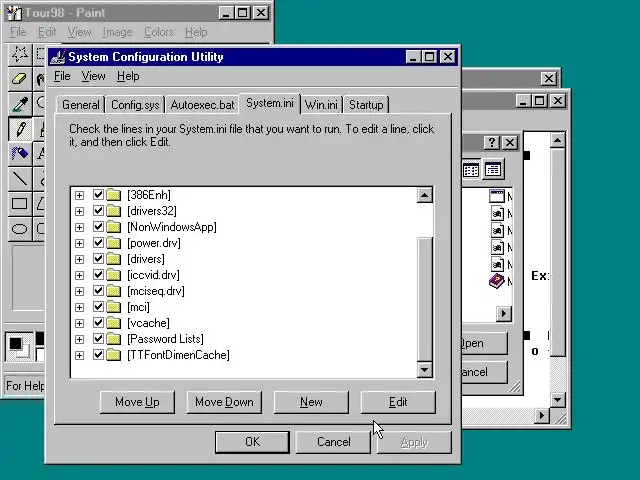Select the Rectangle shape tool in Paint
This screenshot has height=480, width=640.
(20, 204)
